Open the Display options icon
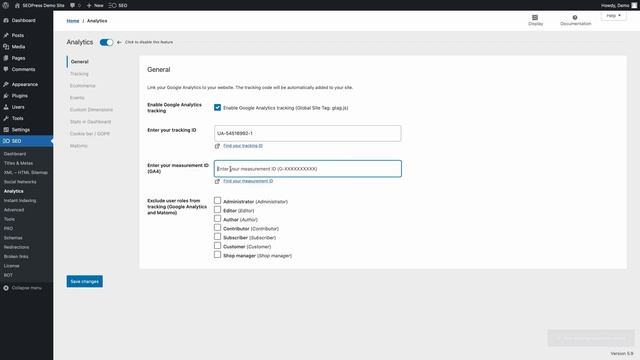 [535, 17]
